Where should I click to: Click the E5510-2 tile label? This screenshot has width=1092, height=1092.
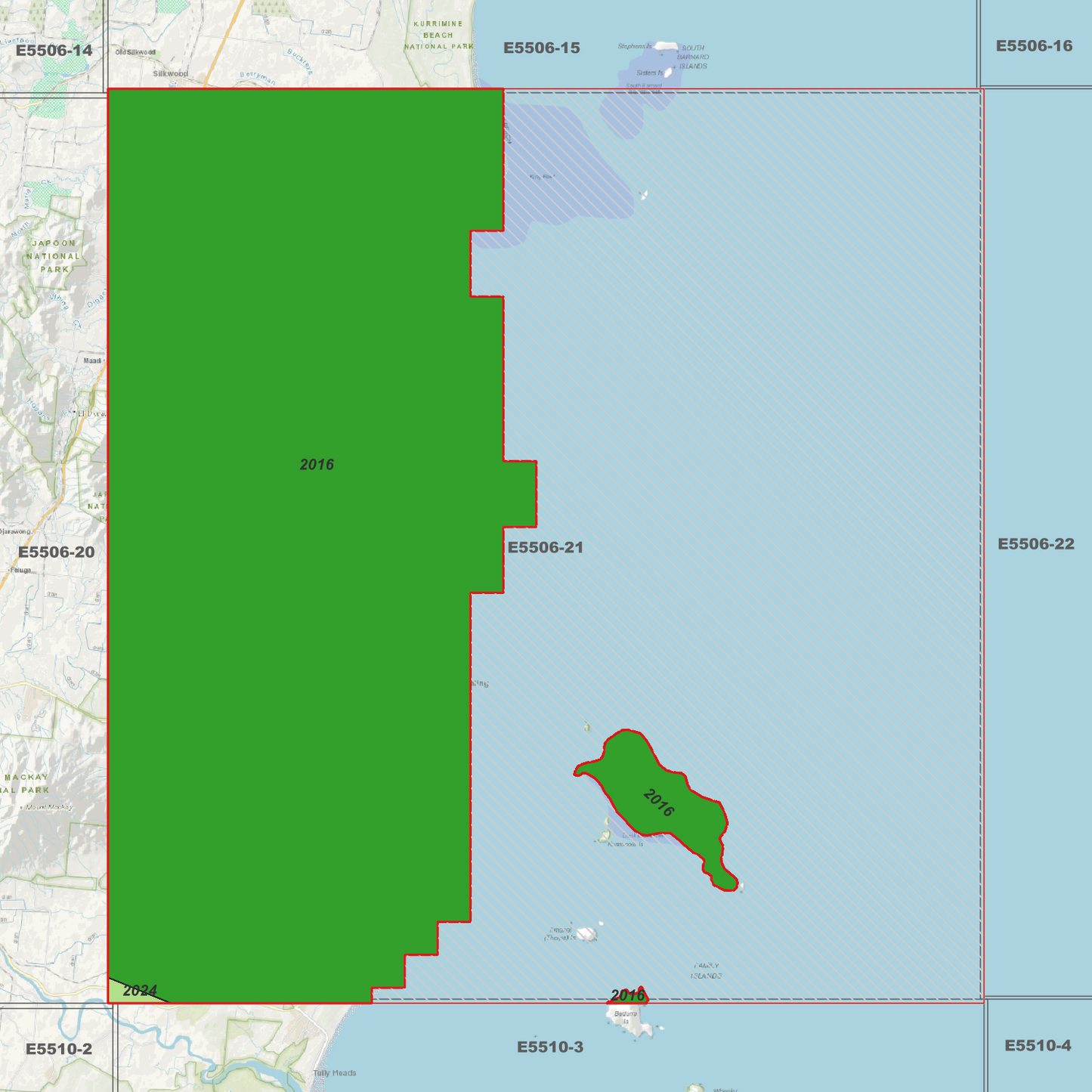[57, 1049]
